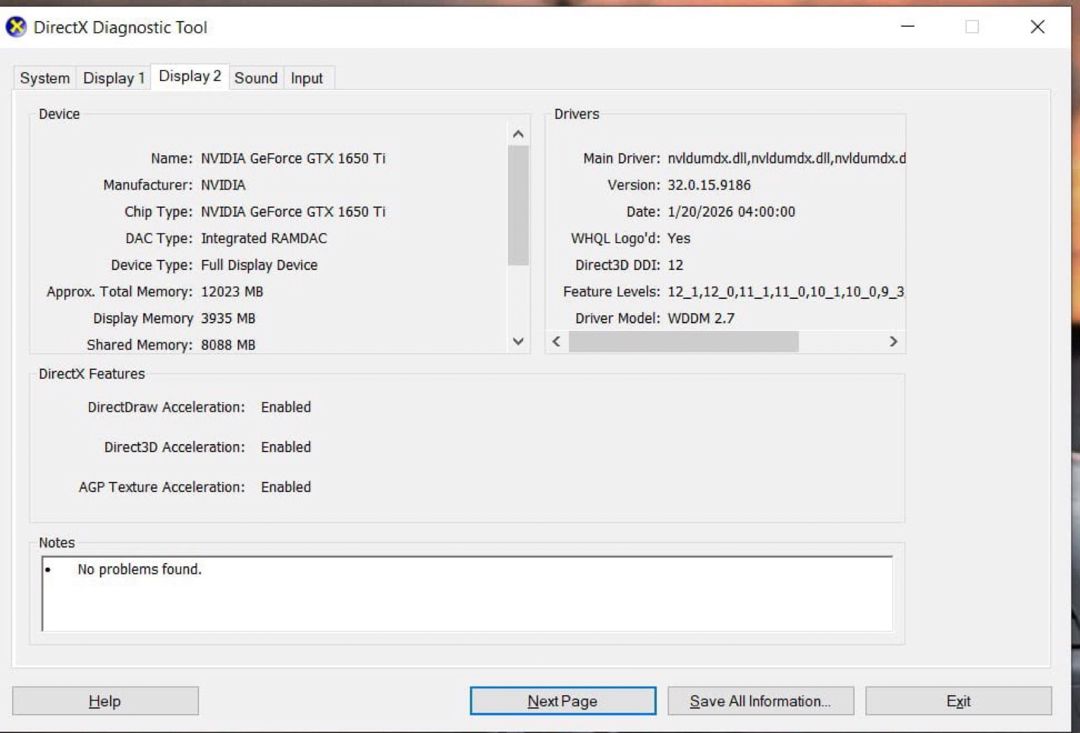Image resolution: width=1080 pixels, height=733 pixels.
Task: Click Direct3D Acceleration 'Enabled' value
Action: (286, 447)
